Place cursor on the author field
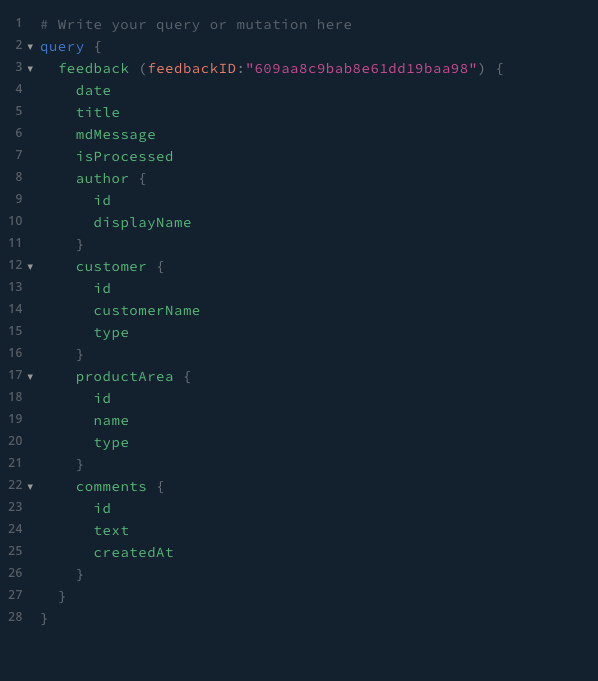 click(x=102, y=179)
